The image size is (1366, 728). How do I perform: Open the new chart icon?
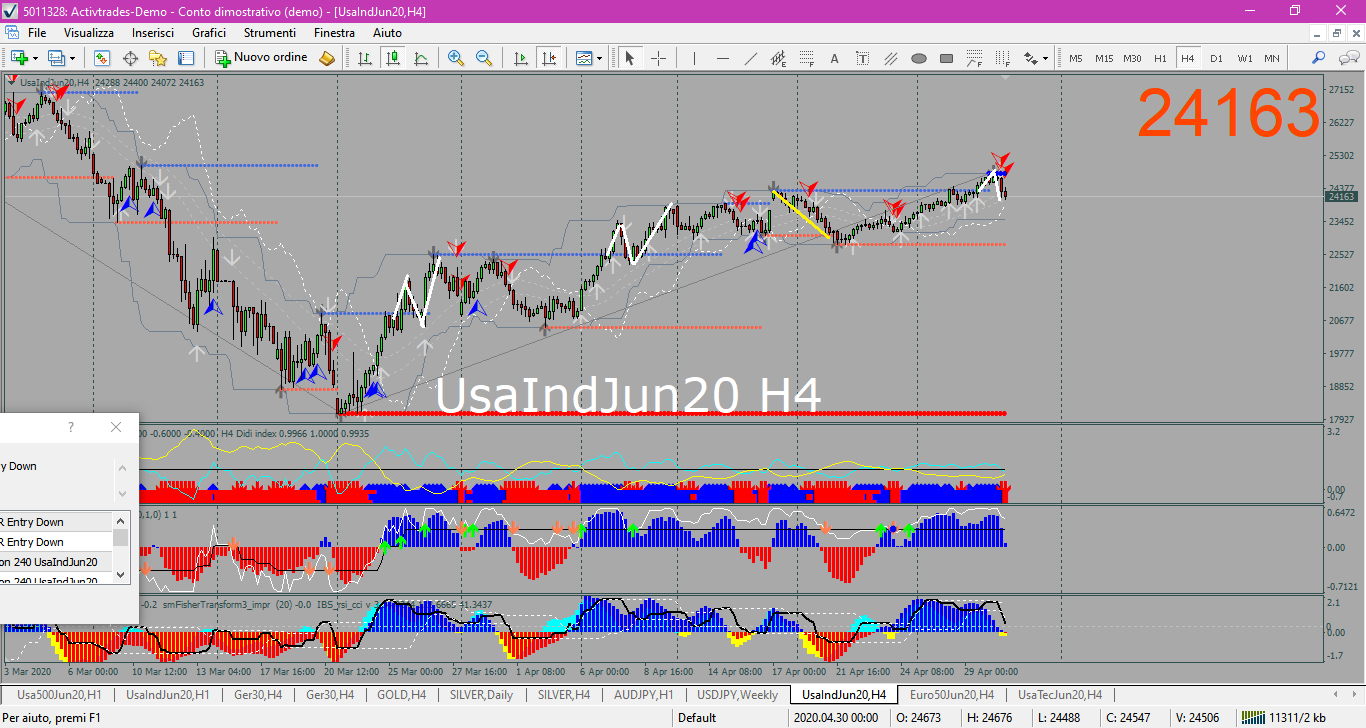click(x=19, y=58)
